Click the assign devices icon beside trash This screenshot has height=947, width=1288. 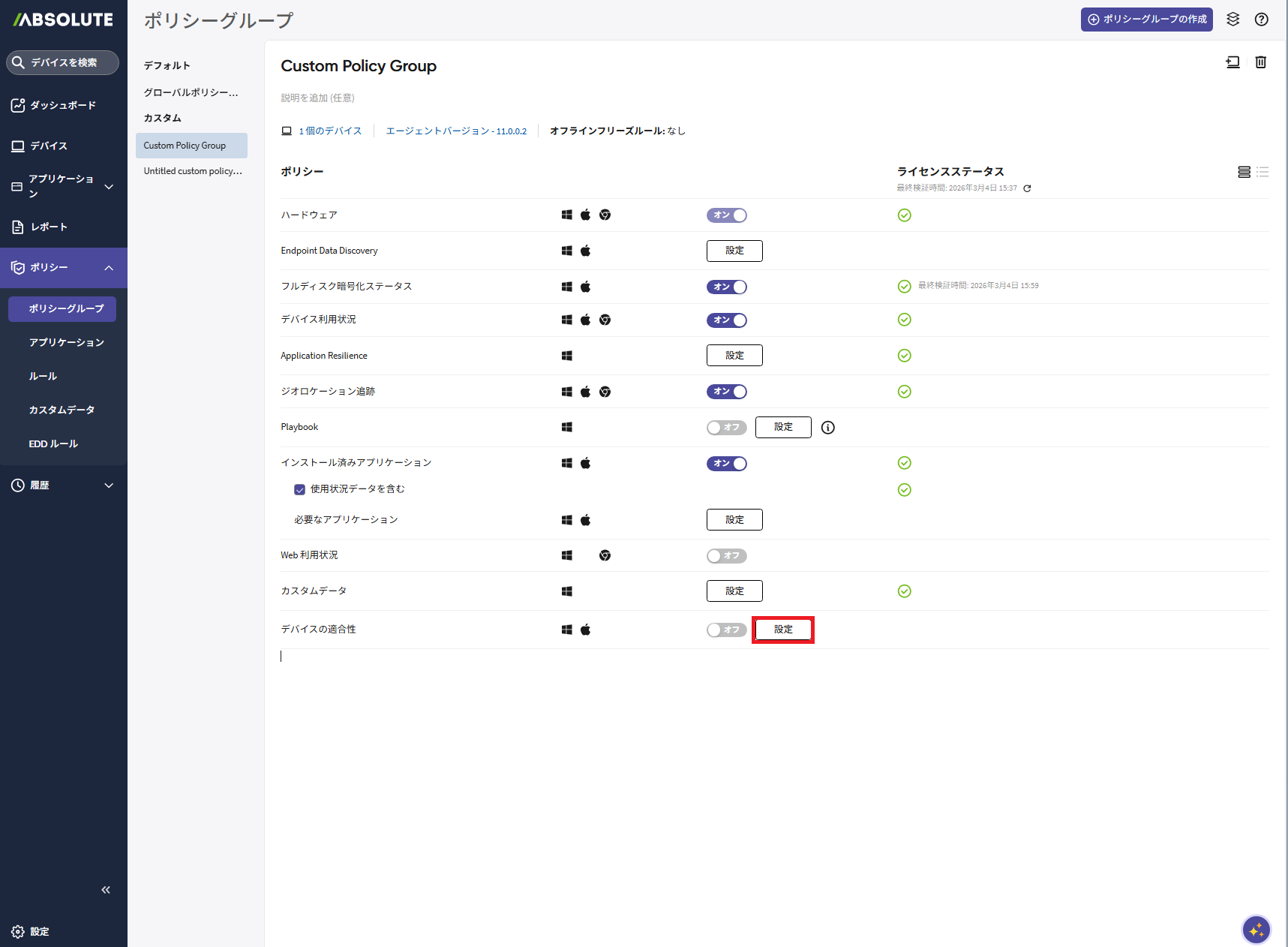(x=1232, y=62)
